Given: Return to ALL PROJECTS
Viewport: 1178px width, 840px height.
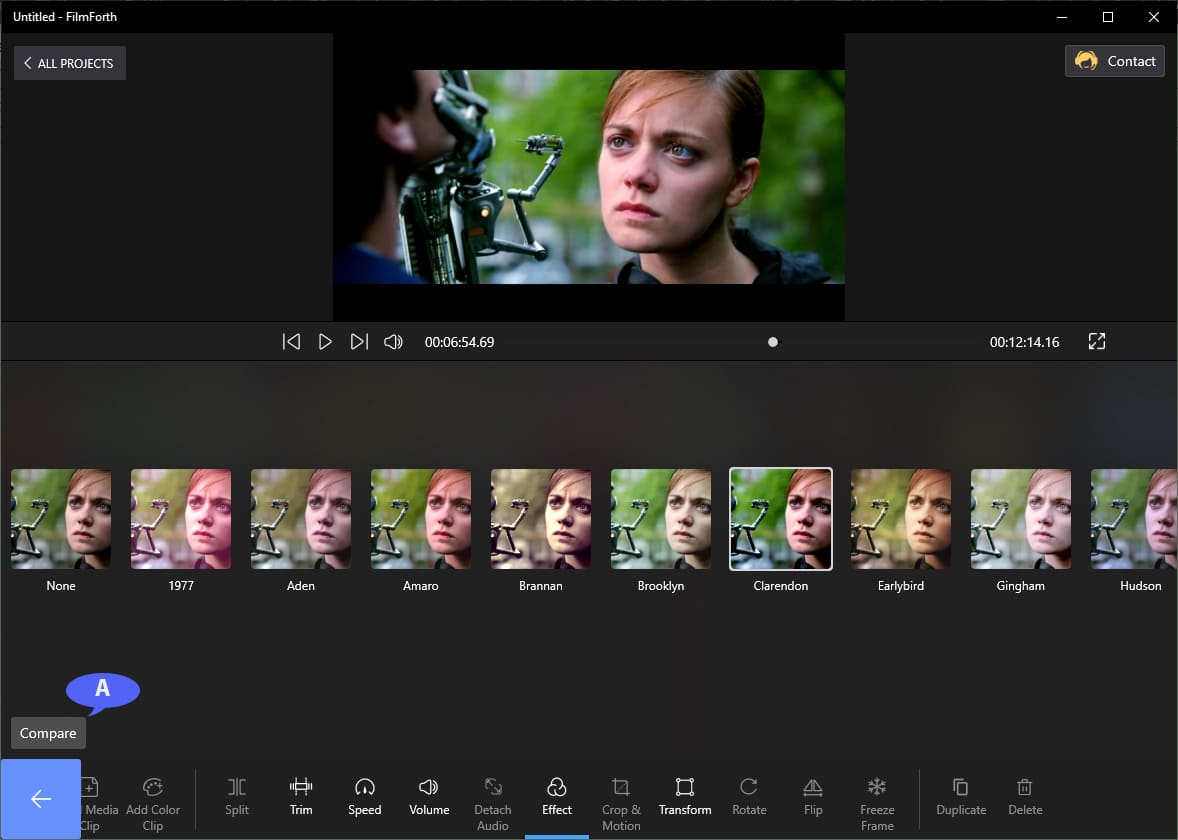Looking at the screenshot, I should (x=69, y=63).
